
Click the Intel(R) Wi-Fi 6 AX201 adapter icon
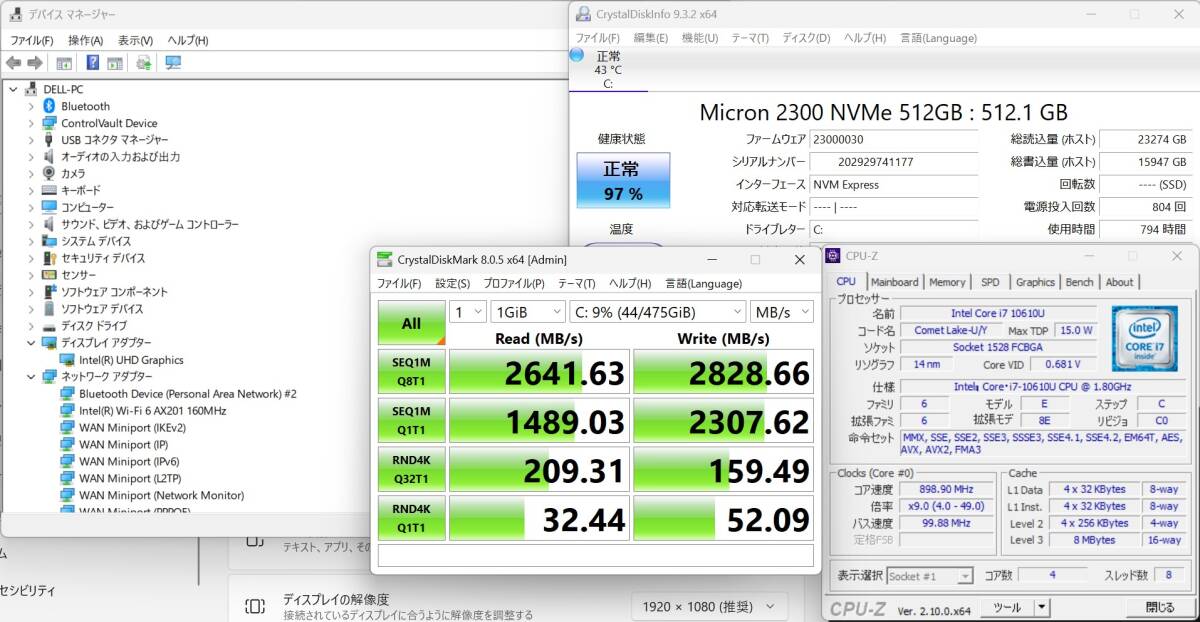pos(67,411)
